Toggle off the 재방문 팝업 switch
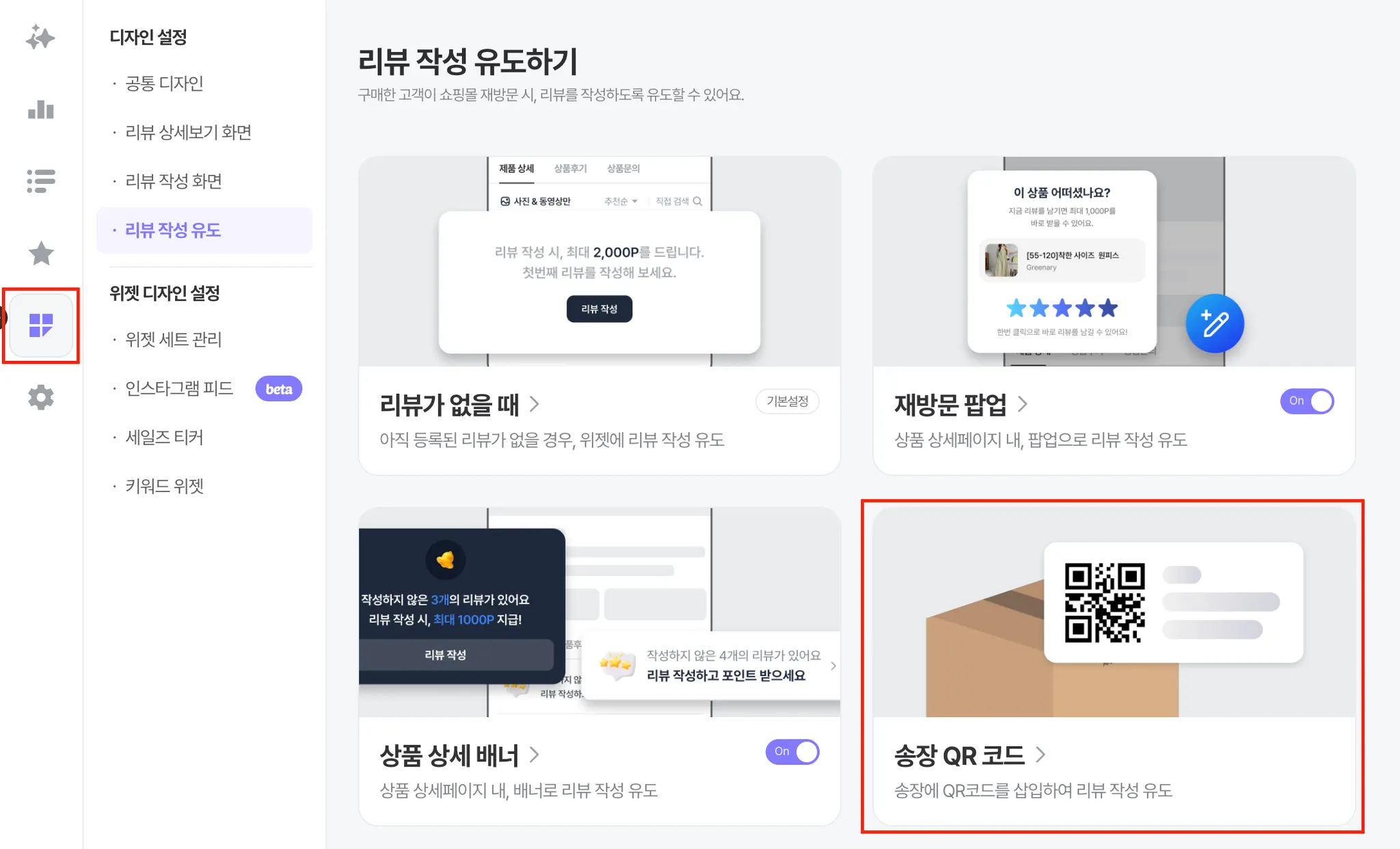The width and height of the screenshot is (1400, 849). [1307, 401]
